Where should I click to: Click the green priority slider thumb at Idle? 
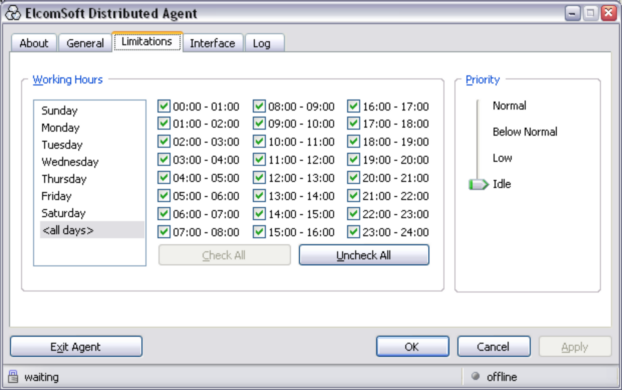[478, 184]
